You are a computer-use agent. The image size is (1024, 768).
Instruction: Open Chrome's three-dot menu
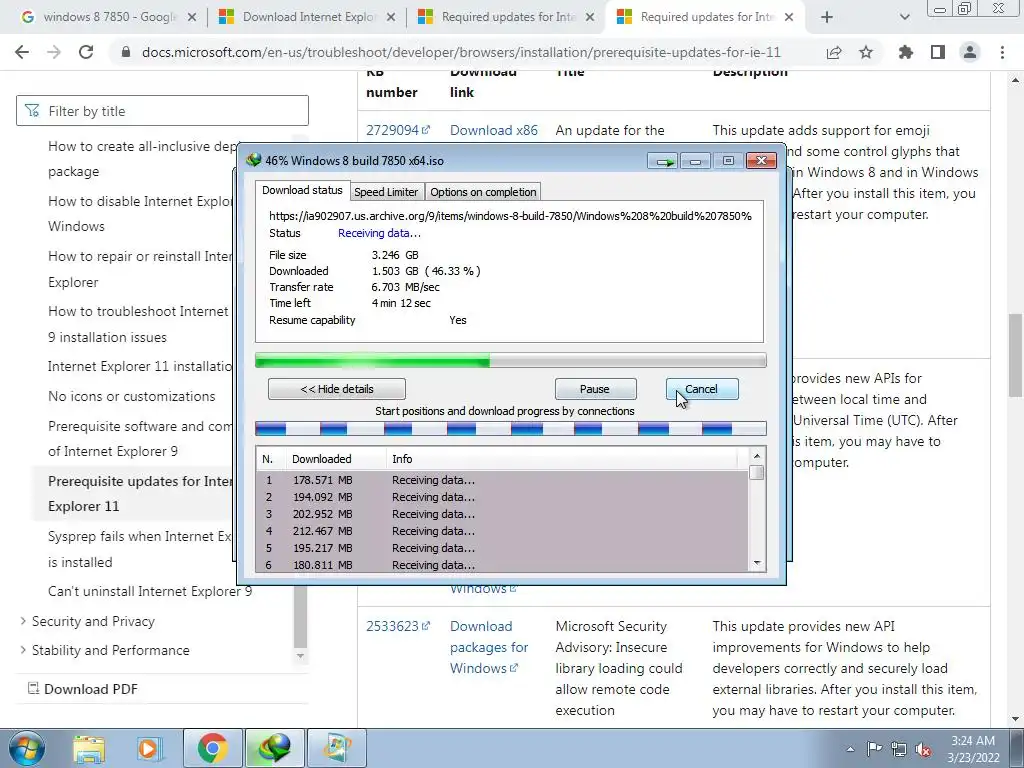pos(1002,52)
